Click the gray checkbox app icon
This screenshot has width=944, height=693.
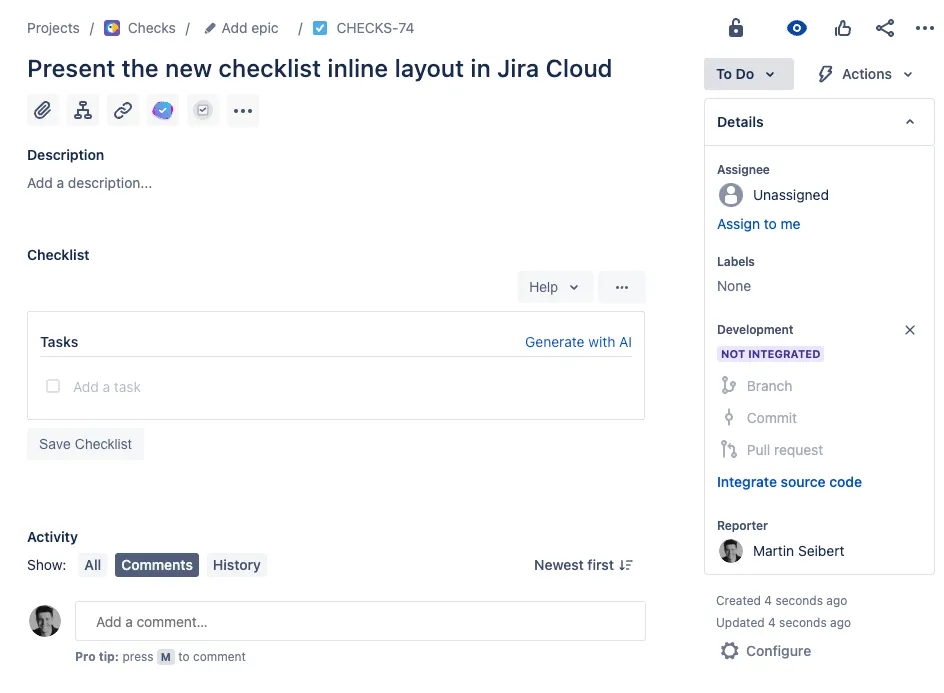tap(203, 110)
